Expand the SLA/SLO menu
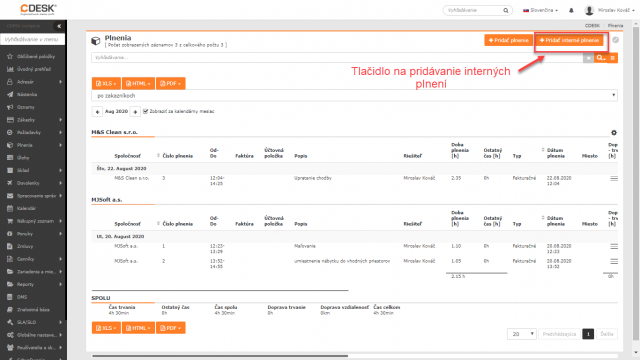 (33, 322)
